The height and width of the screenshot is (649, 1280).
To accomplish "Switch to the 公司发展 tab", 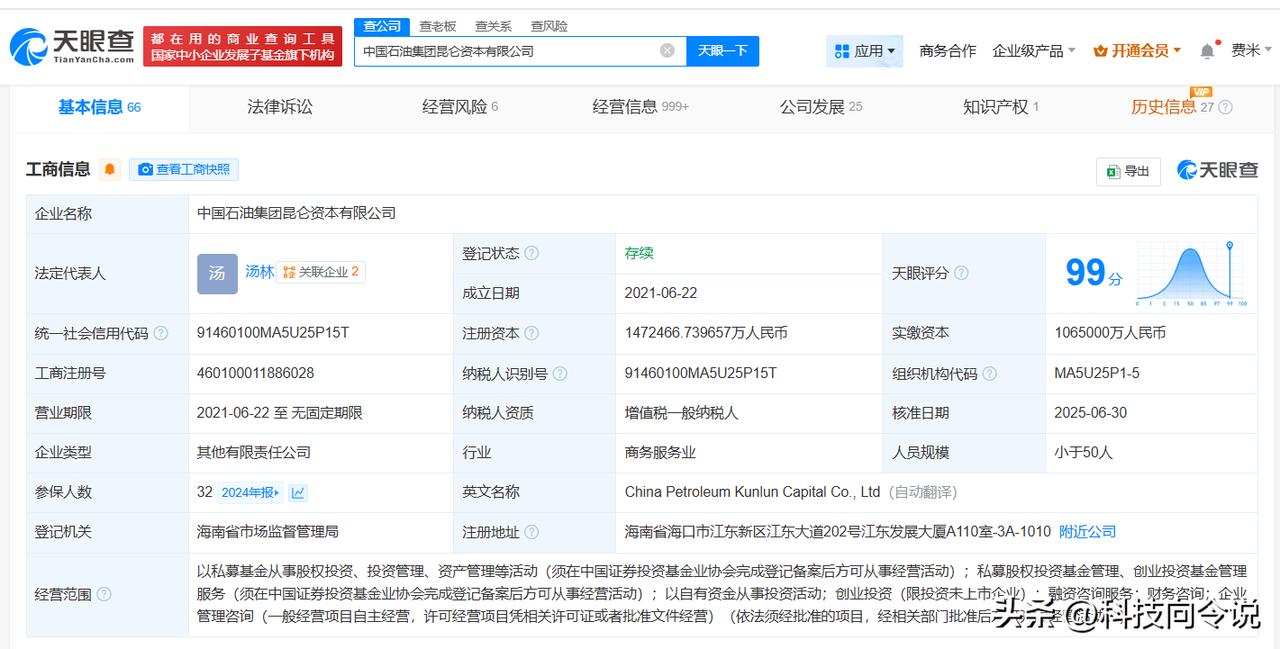I will (x=821, y=107).
